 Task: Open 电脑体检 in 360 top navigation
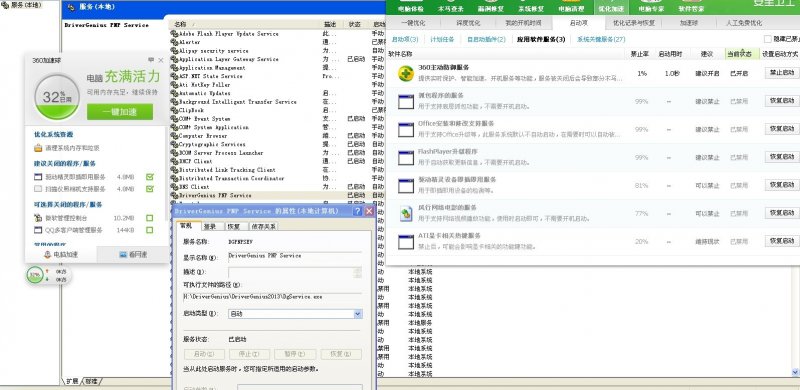410,7
